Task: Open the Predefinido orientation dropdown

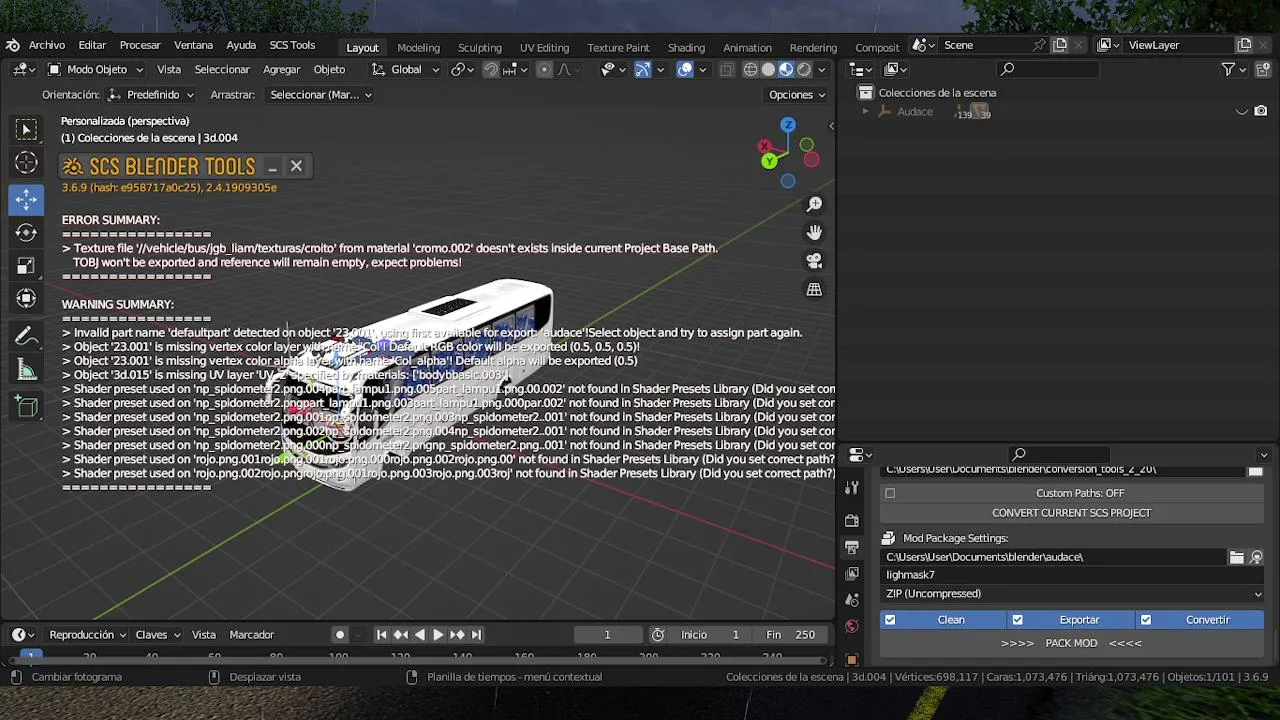Action: [x=152, y=95]
